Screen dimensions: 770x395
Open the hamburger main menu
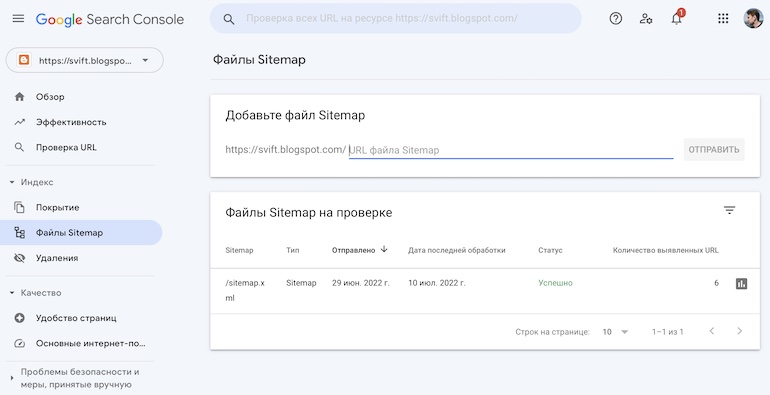18,19
